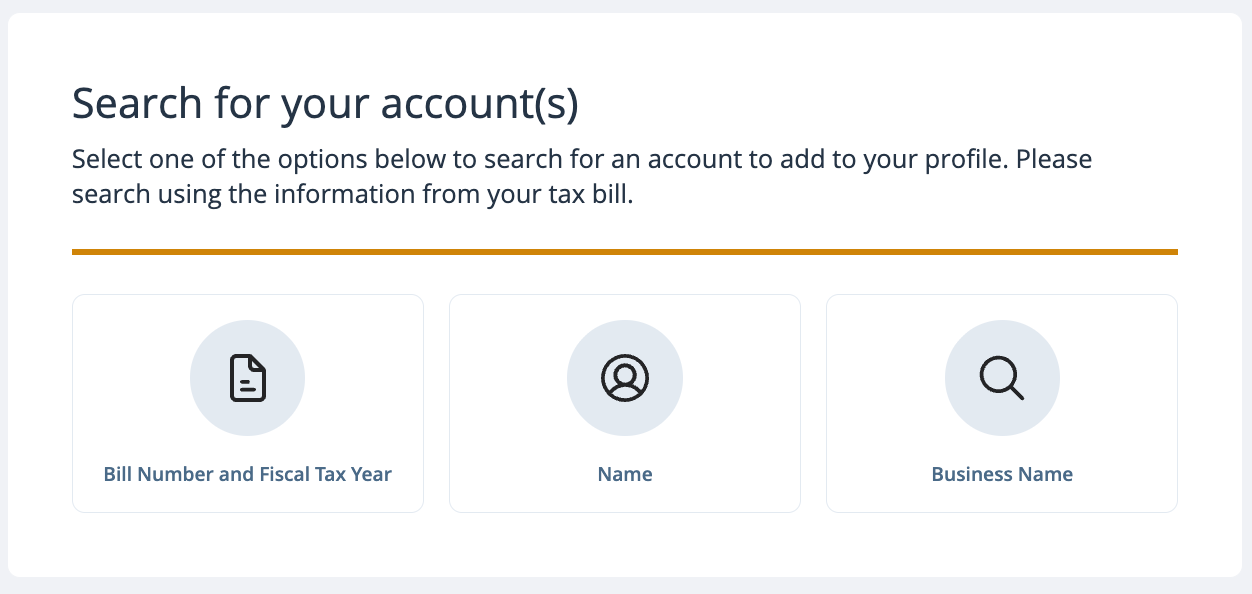1252x594 pixels.
Task: Select the gray circle behind the document icon
Action: [x=248, y=378]
